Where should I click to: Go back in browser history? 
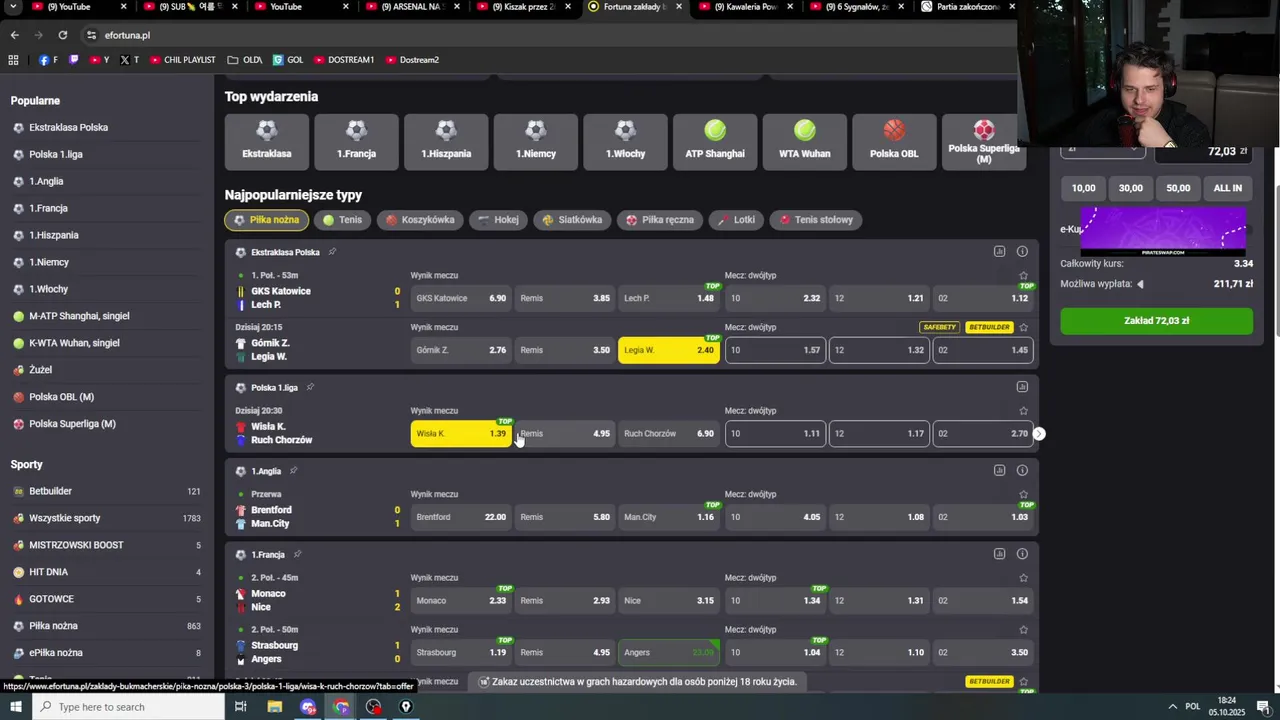click(14, 35)
